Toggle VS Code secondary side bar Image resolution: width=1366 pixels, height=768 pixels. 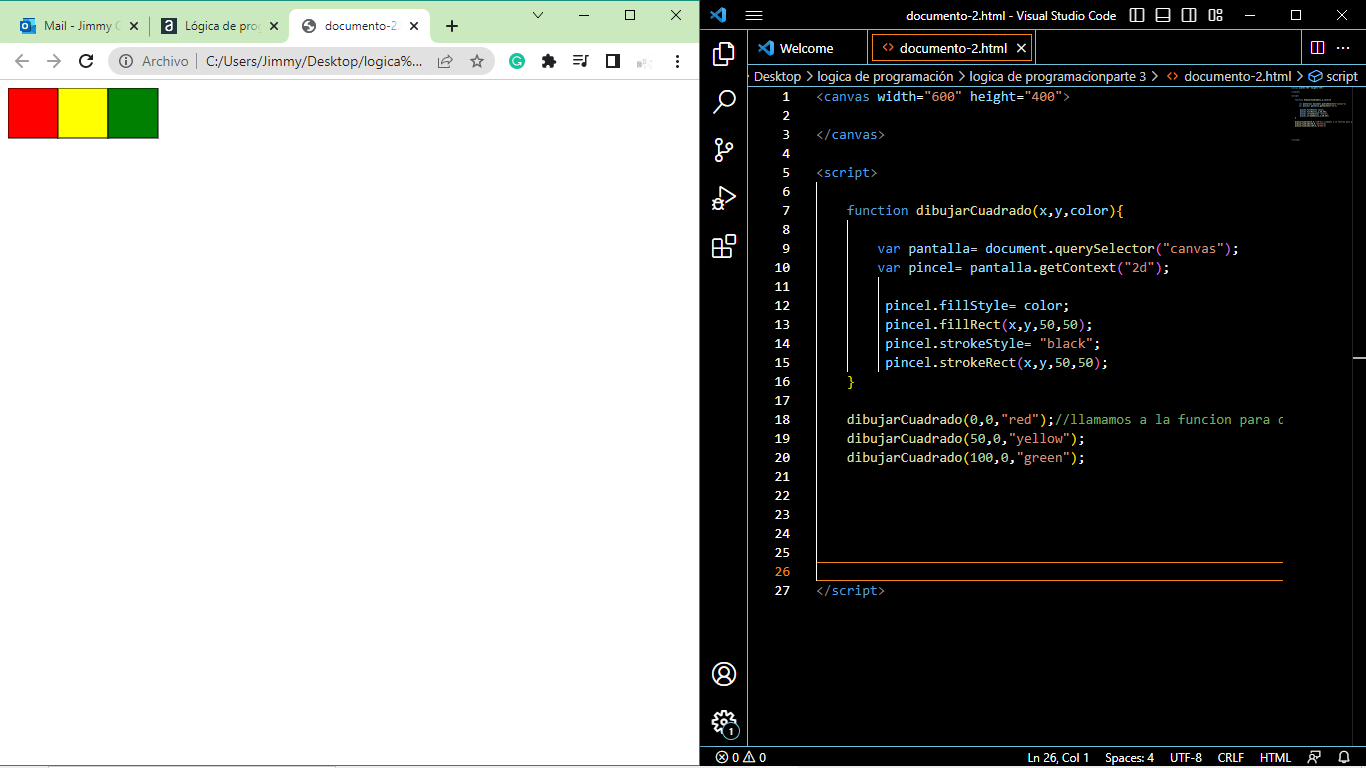[1189, 15]
